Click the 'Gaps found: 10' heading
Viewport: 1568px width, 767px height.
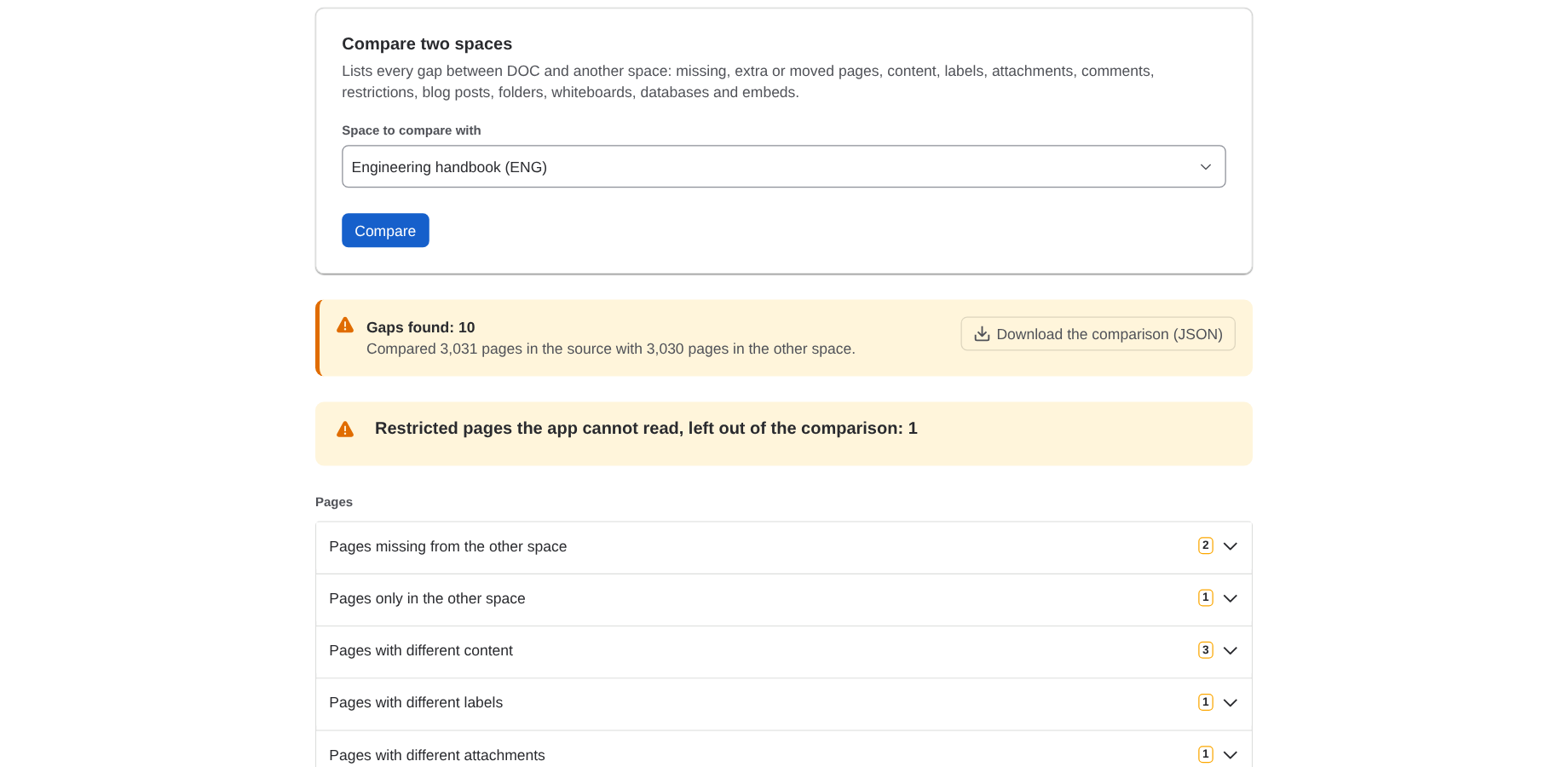[x=421, y=327]
